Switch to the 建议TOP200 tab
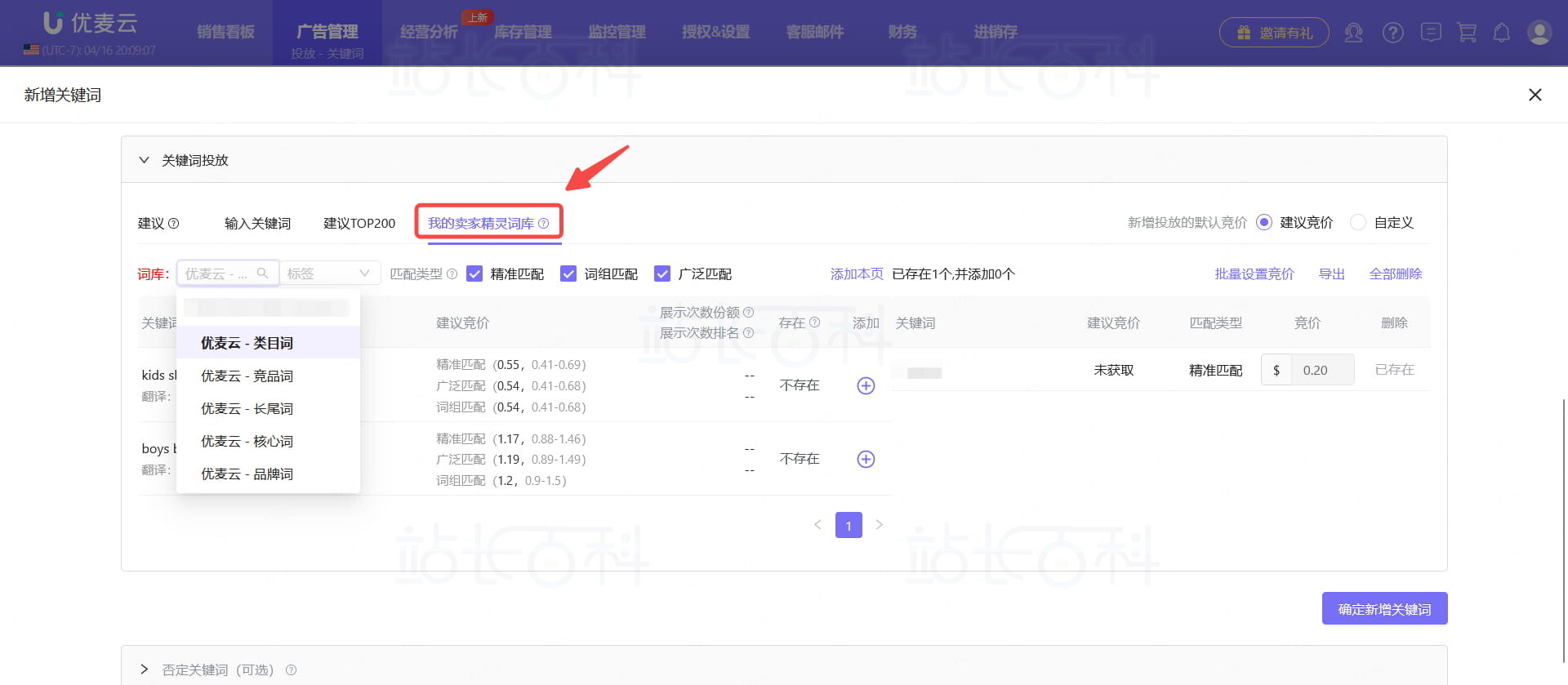 pyautogui.click(x=359, y=223)
